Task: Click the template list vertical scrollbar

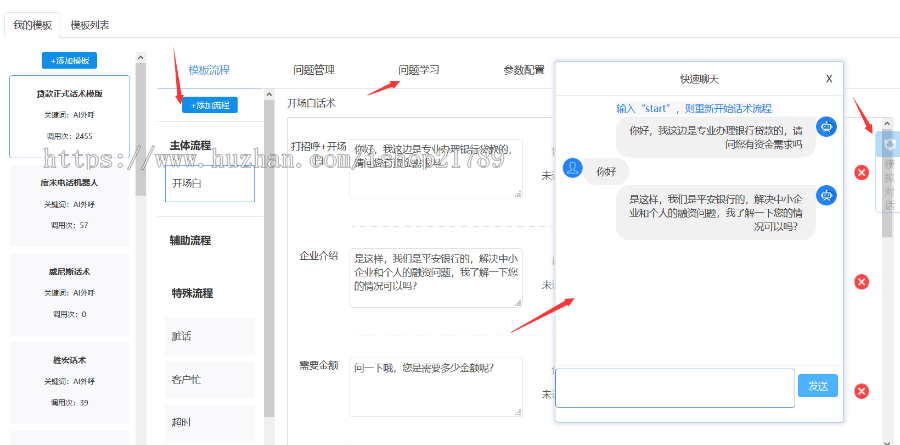Action: point(141,130)
